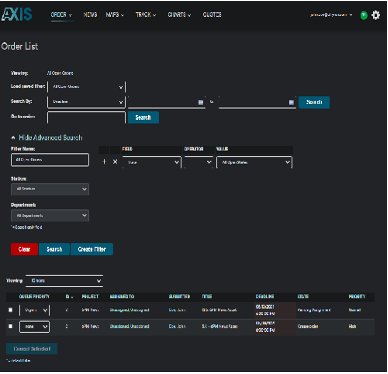The height and width of the screenshot is (374, 388).
Task: Sort by the PROJECT column header
Action: click(90, 297)
